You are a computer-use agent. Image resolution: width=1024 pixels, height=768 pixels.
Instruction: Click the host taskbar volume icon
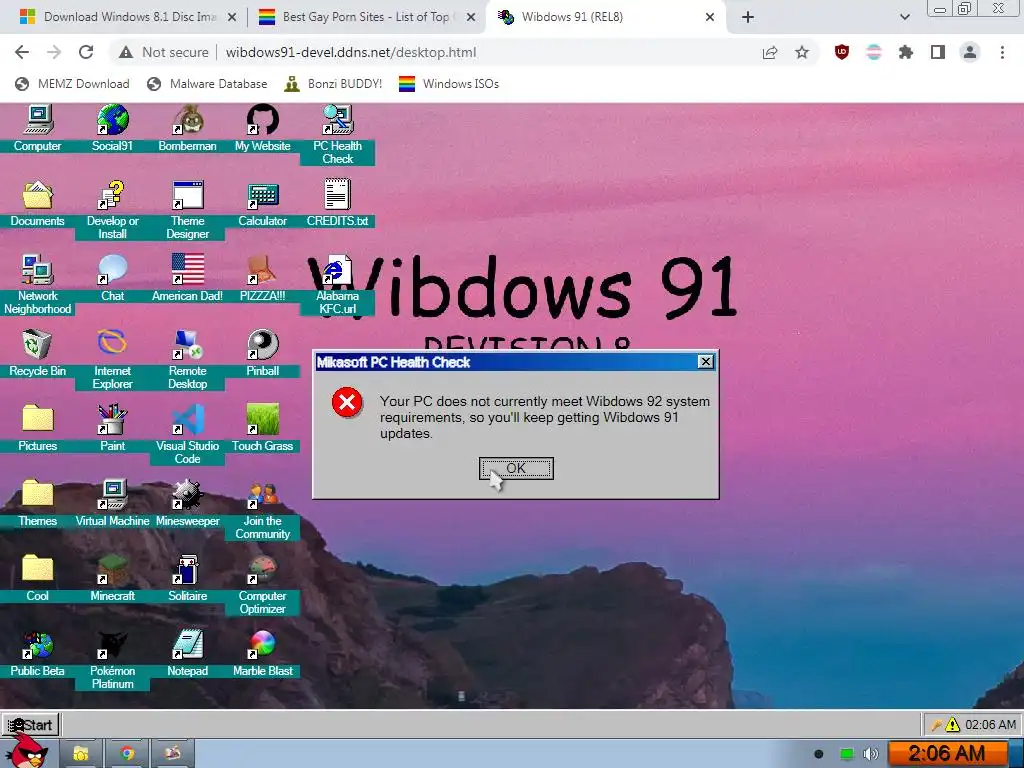point(870,754)
